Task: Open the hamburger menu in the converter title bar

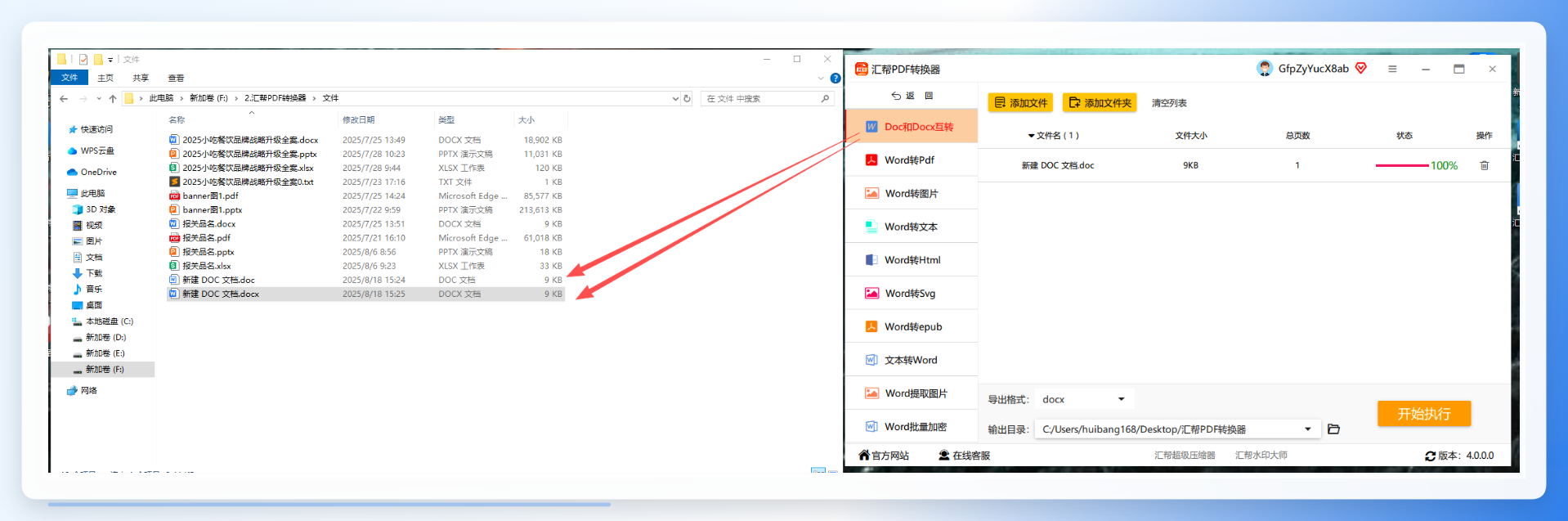Action: point(1392,69)
